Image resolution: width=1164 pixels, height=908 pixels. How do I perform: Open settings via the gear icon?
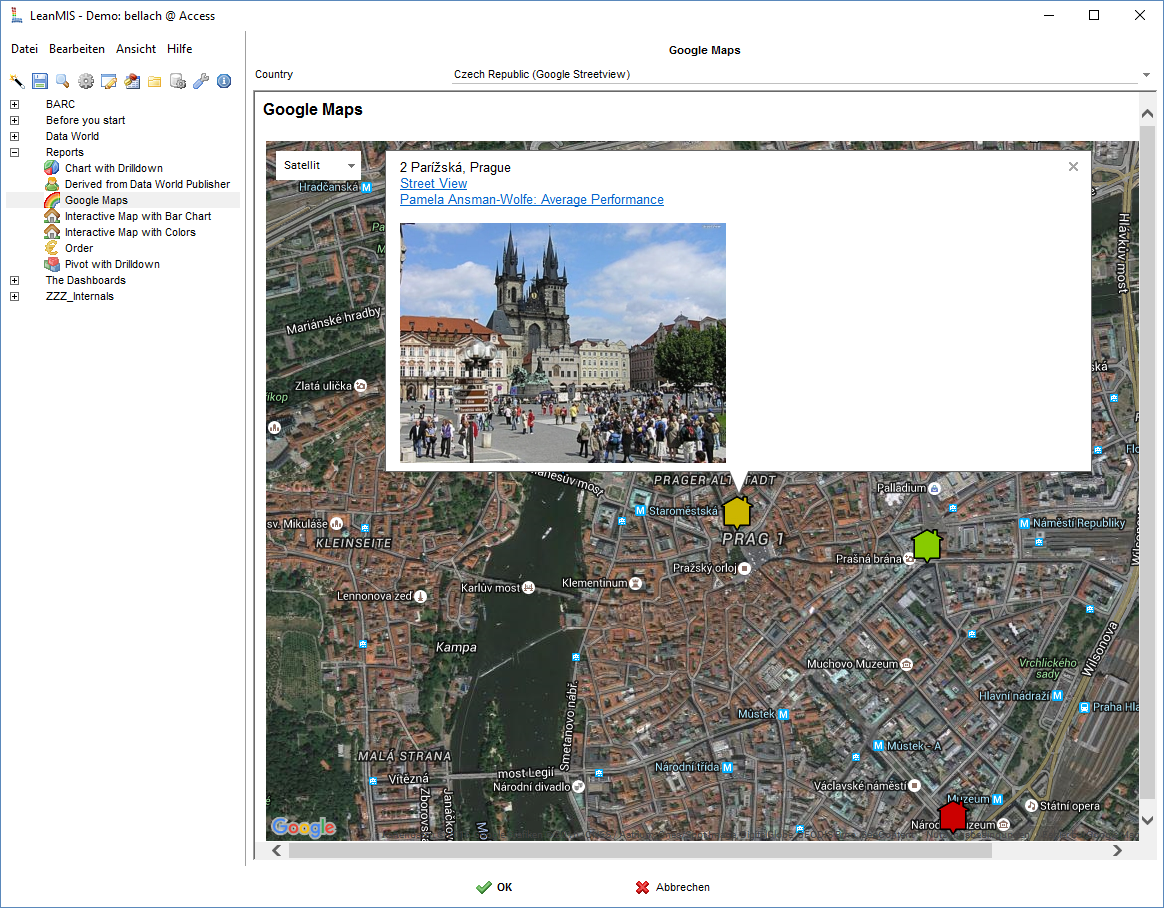point(86,81)
